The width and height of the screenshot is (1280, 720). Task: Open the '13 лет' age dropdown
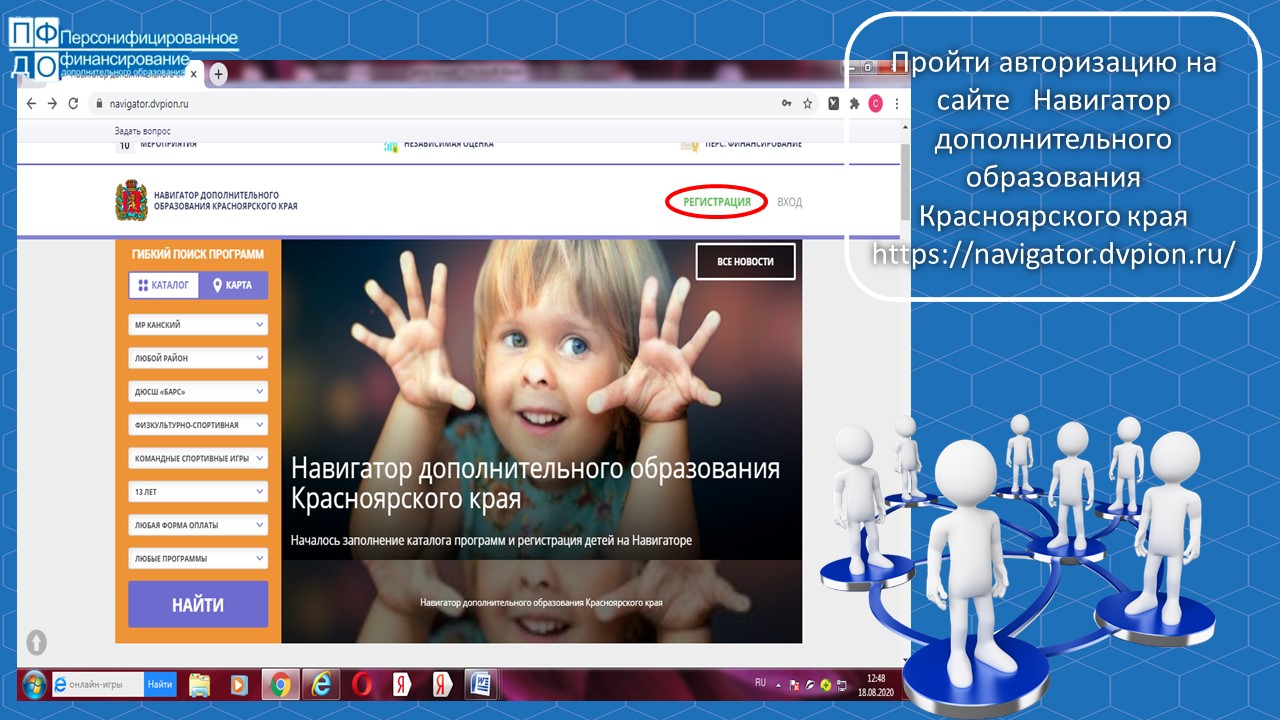(198, 491)
